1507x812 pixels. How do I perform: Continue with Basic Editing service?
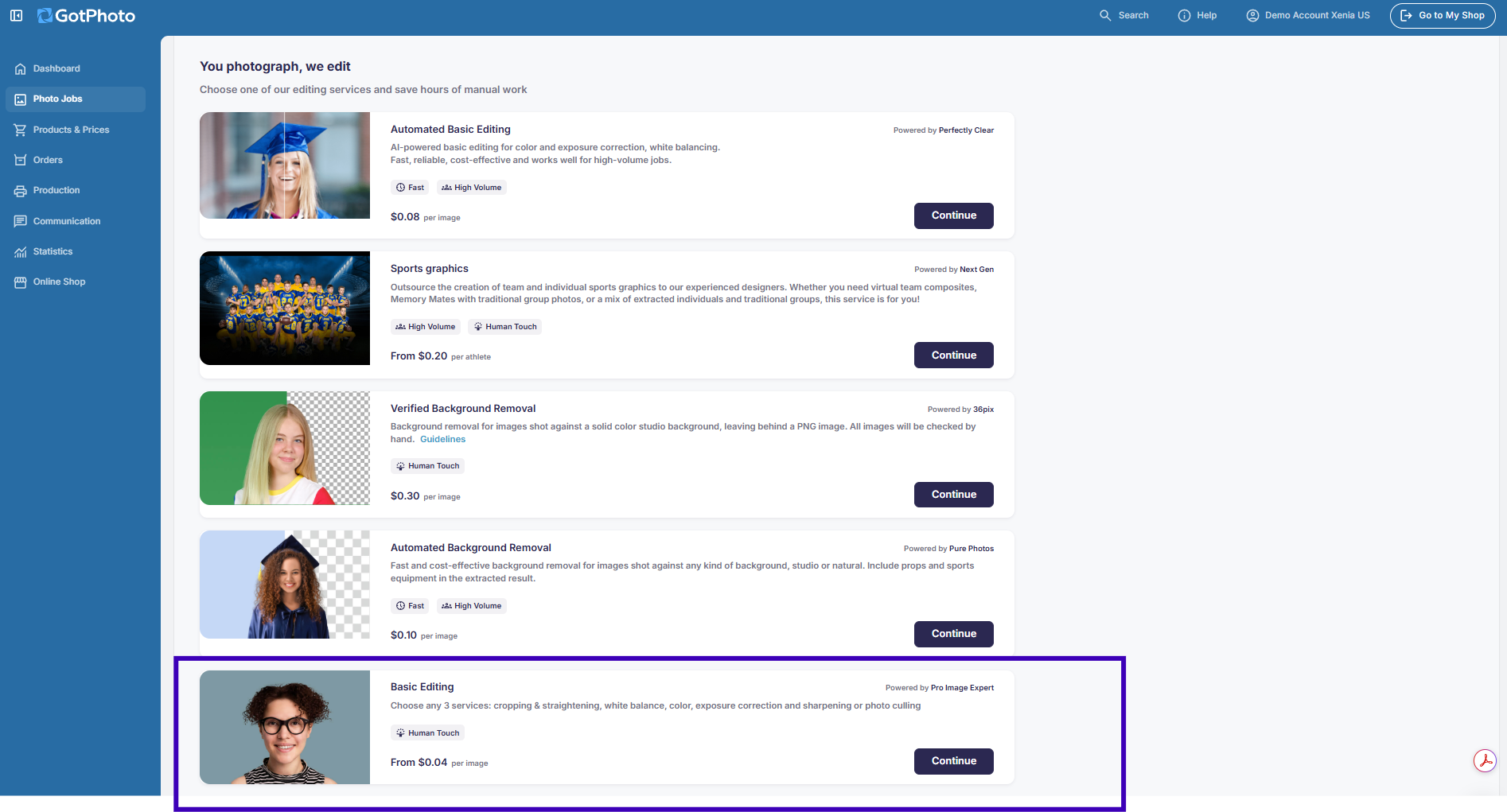pyautogui.click(x=953, y=761)
